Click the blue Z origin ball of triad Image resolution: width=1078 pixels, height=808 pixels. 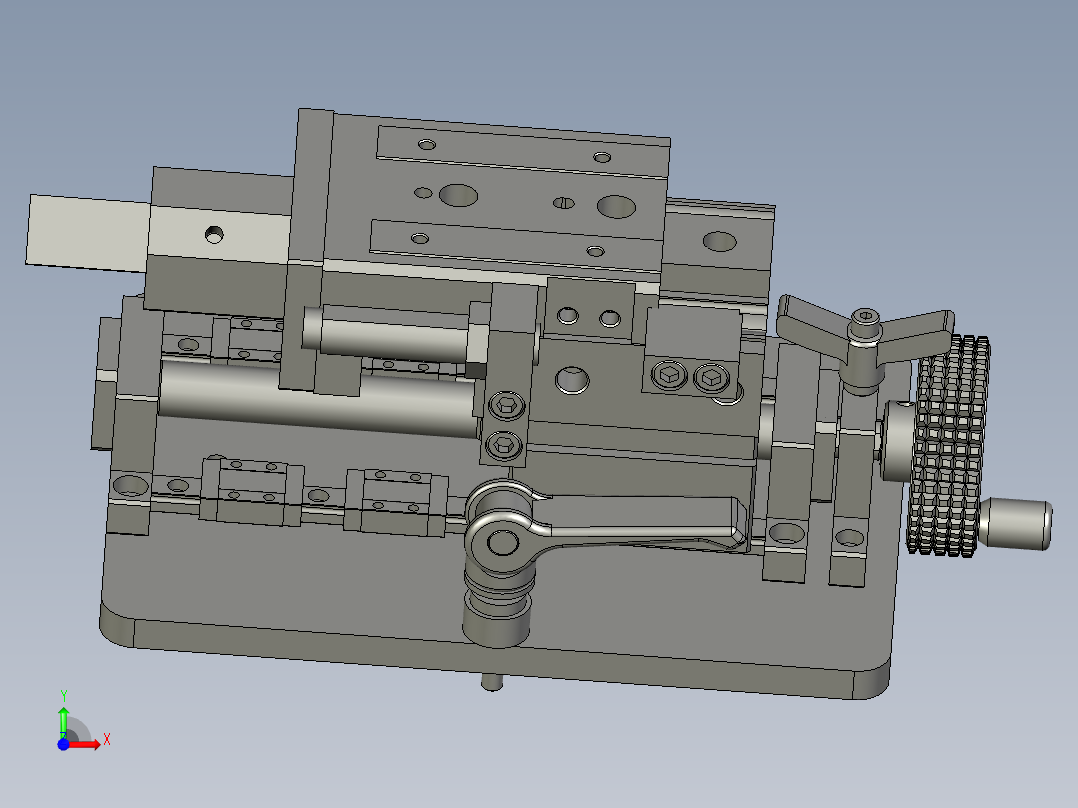[x=63, y=744]
